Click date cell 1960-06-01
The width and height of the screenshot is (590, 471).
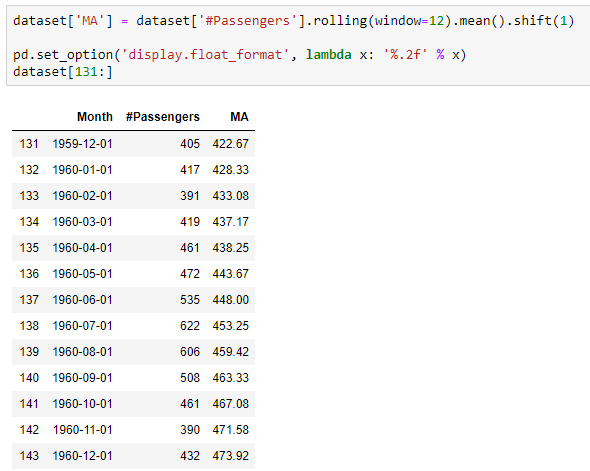tap(82, 299)
